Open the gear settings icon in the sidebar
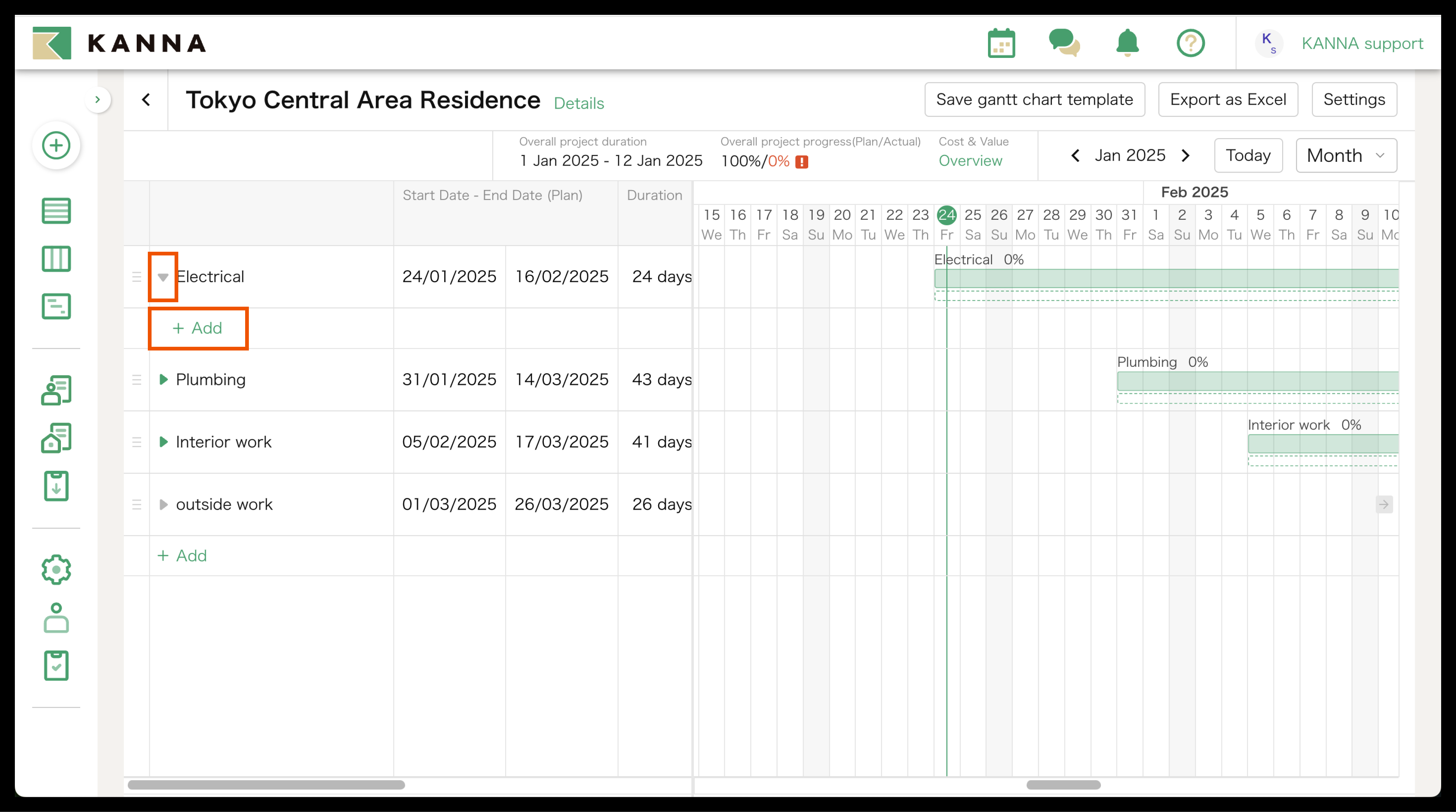 [56, 570]
